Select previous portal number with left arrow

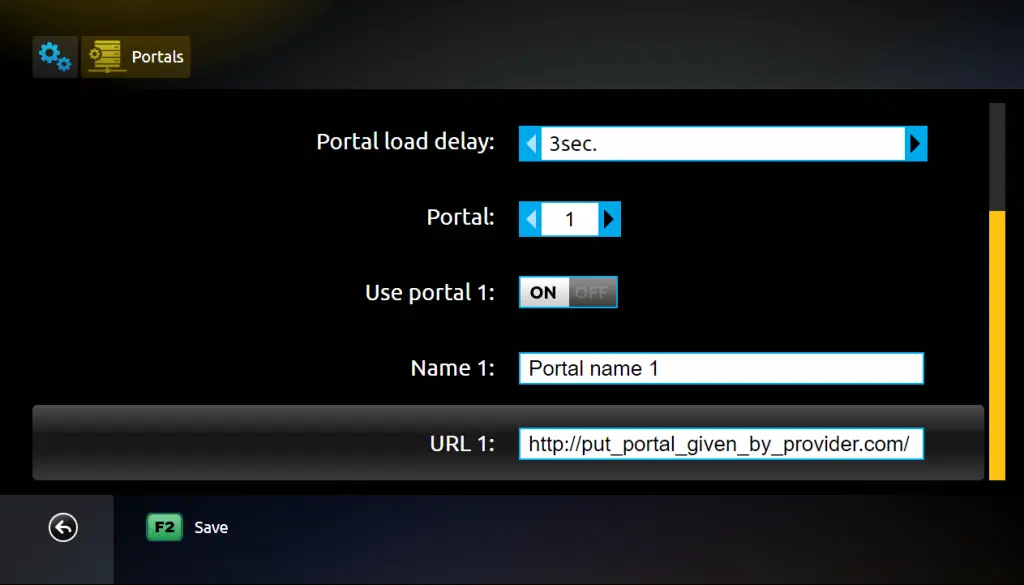point(531,219)
